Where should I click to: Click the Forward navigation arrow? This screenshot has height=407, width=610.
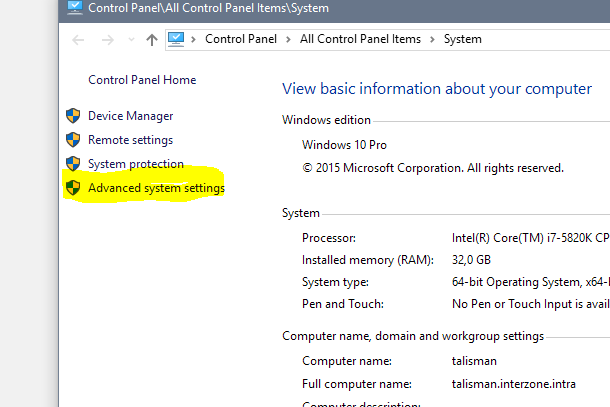click(x=108, y=40)
